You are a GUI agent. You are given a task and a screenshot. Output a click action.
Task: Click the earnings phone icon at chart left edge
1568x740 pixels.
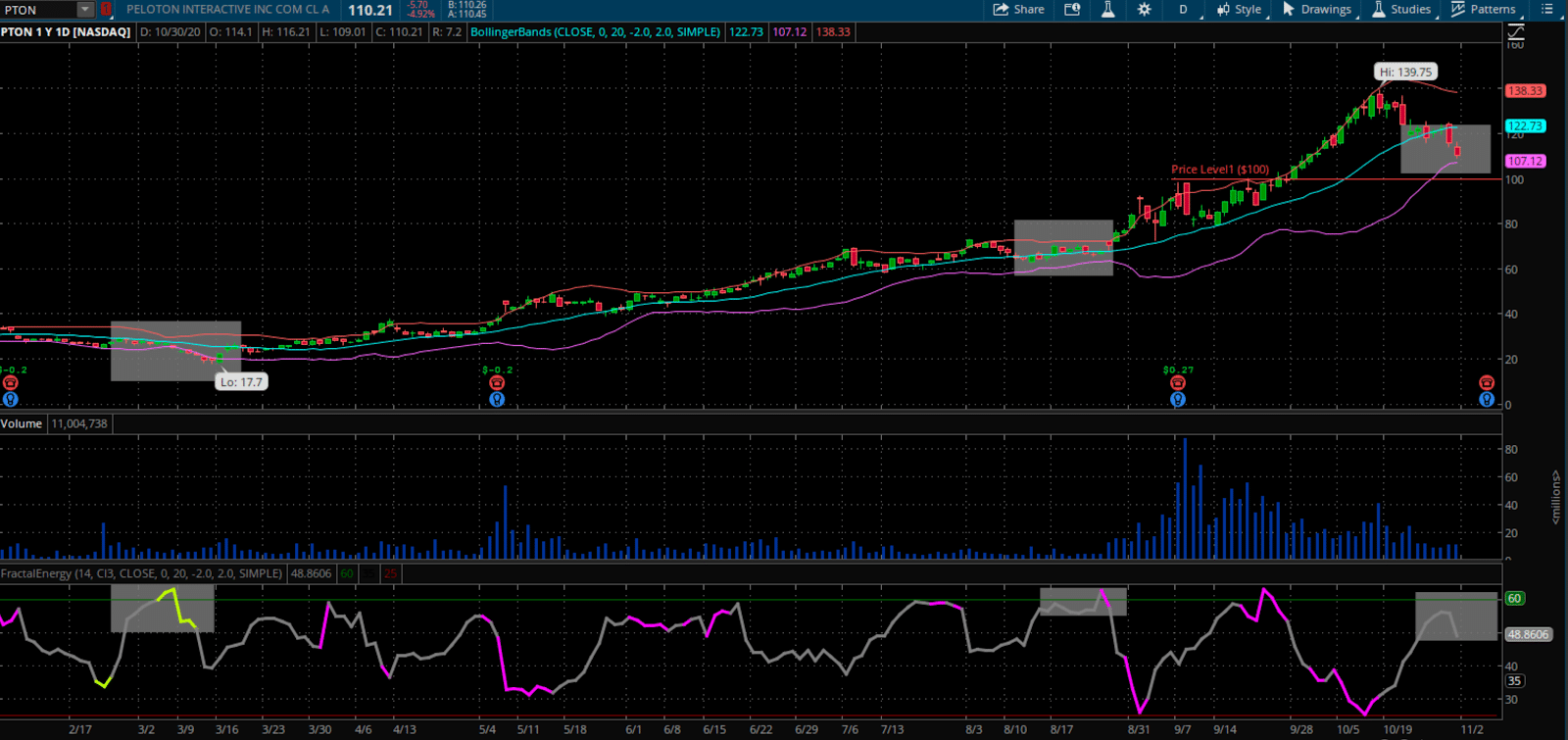11,383
